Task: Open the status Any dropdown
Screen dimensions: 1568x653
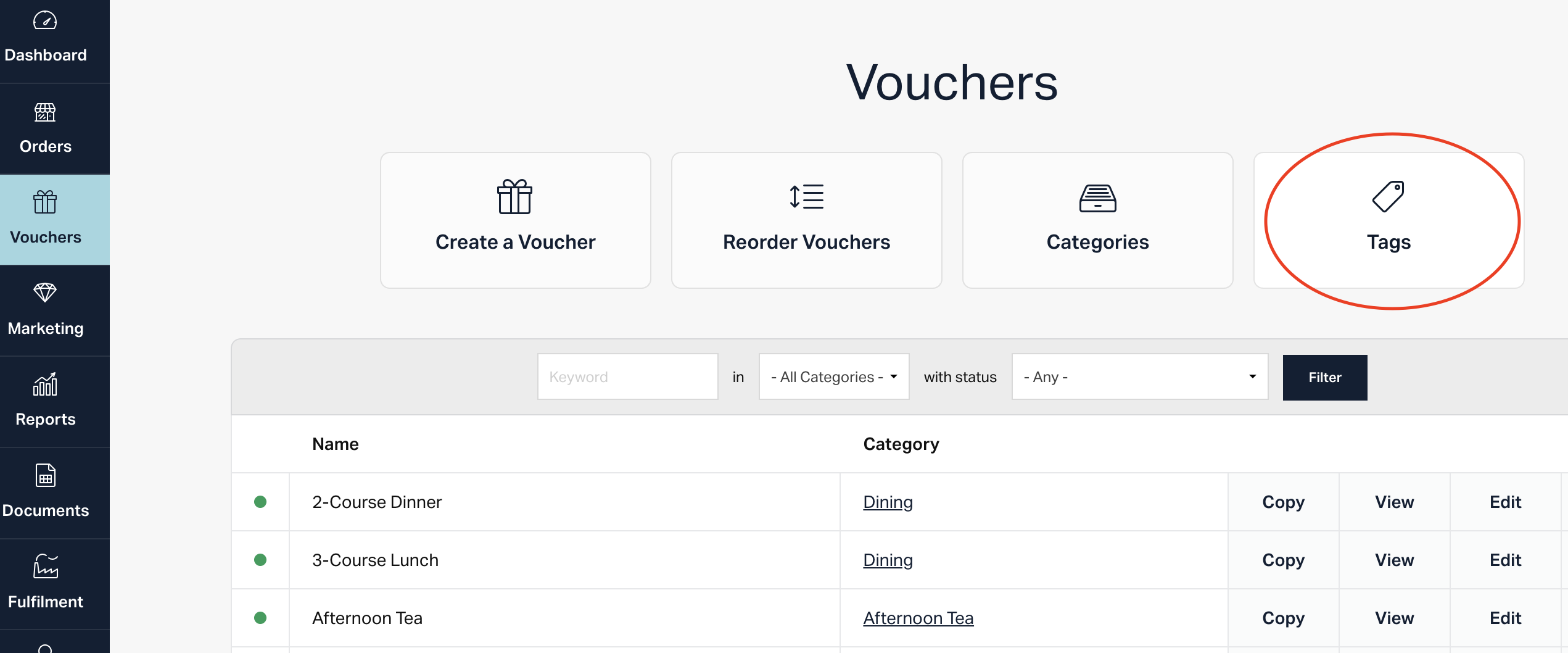Action: [1139, 377]
